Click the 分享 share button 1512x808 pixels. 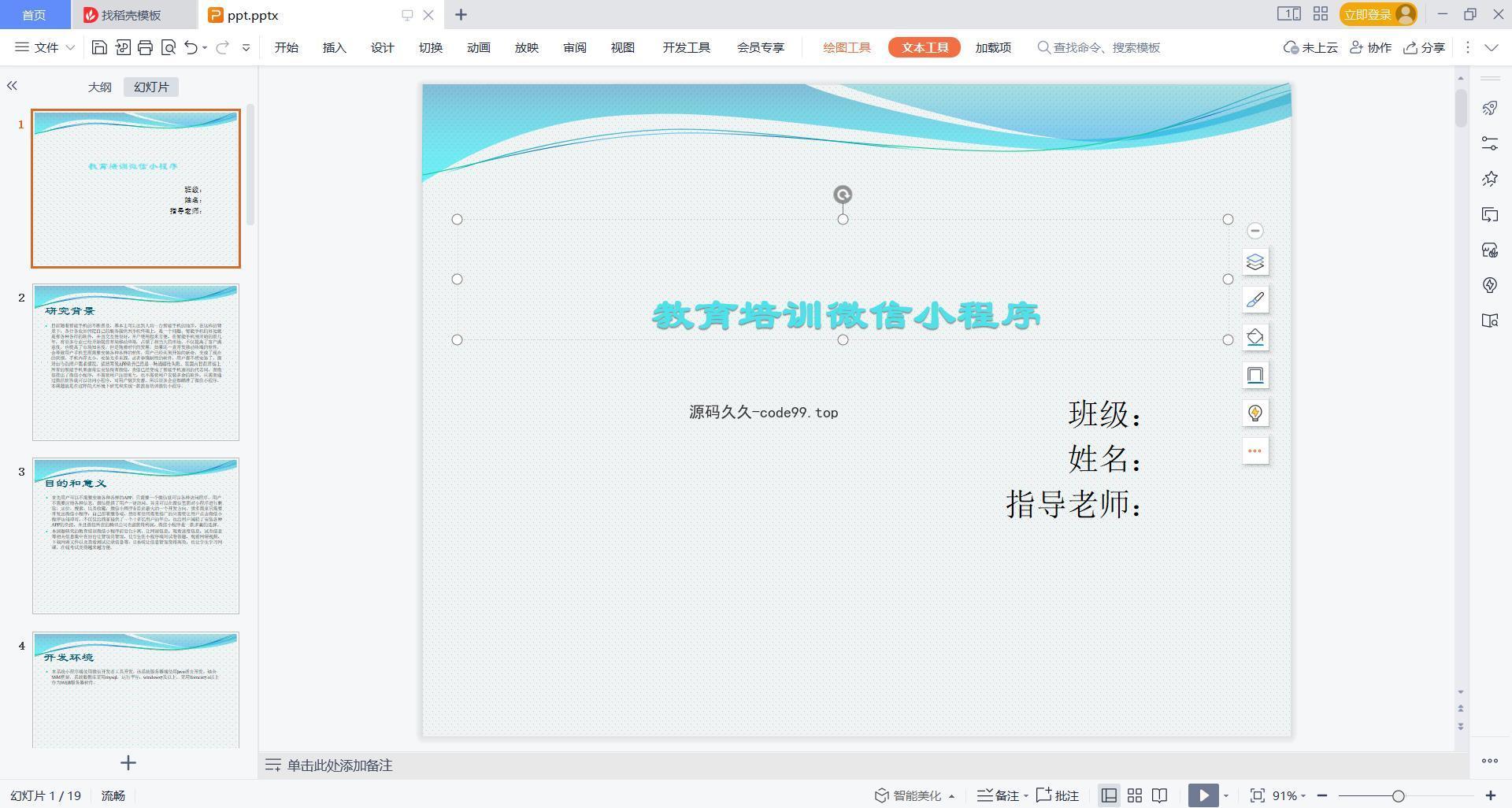tap(1424, 47)
